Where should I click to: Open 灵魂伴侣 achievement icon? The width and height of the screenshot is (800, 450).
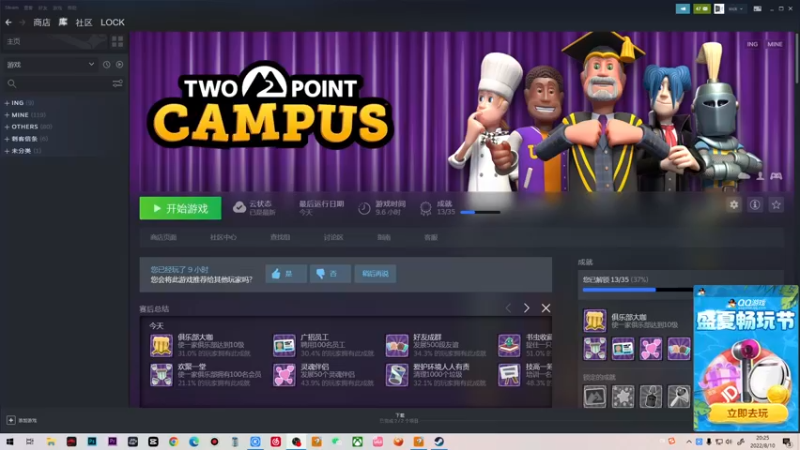(284, 375)
